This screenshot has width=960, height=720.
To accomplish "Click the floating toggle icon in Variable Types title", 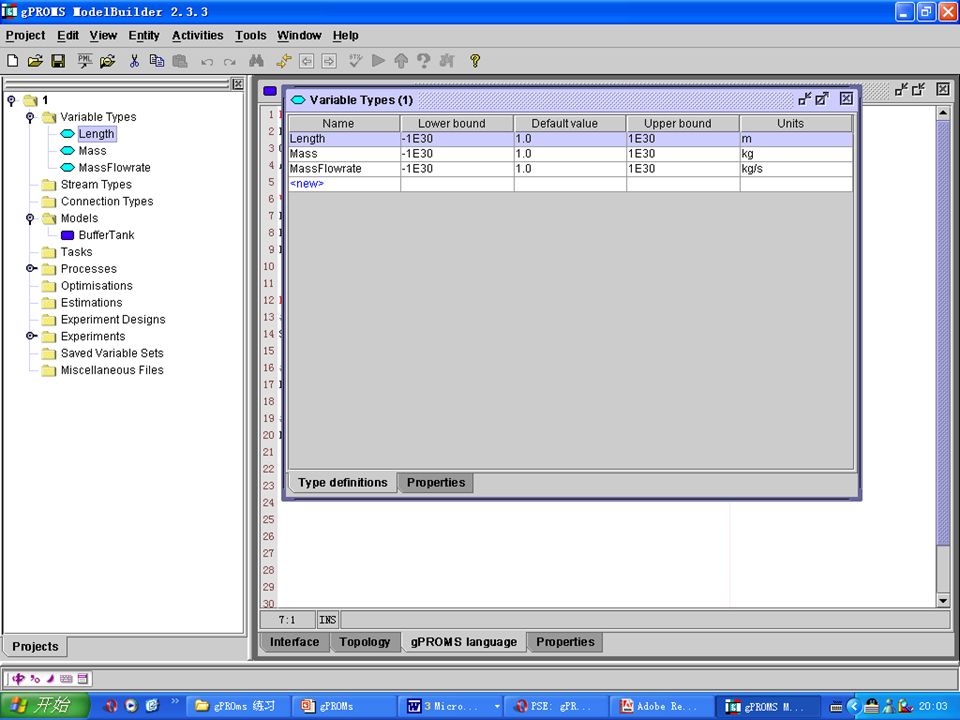I will point(804,99).
